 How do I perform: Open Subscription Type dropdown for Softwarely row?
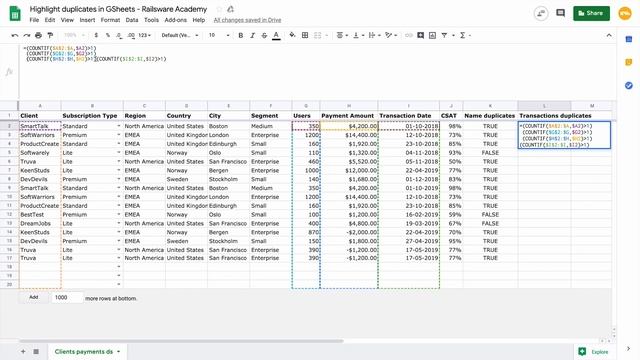pos(119,153)
